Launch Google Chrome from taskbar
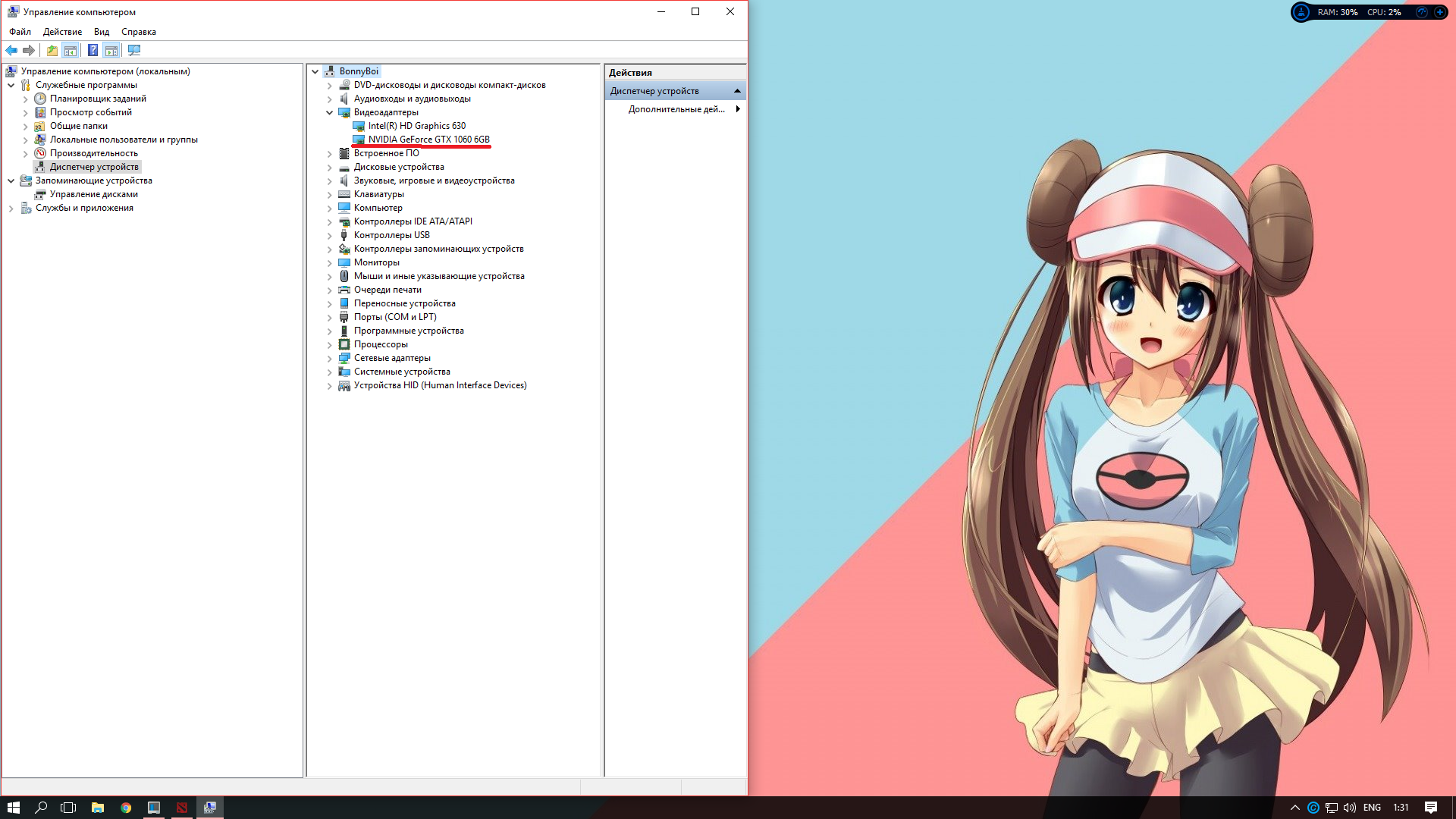 (x=126, y=808)
